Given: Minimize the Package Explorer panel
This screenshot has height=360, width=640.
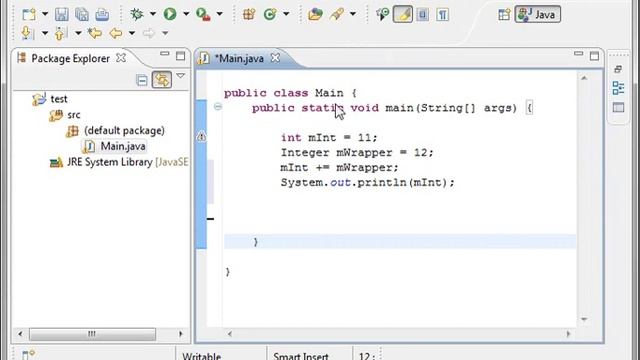Looking at the screenshot, I should pyautogui.click(x=164, y=54).
